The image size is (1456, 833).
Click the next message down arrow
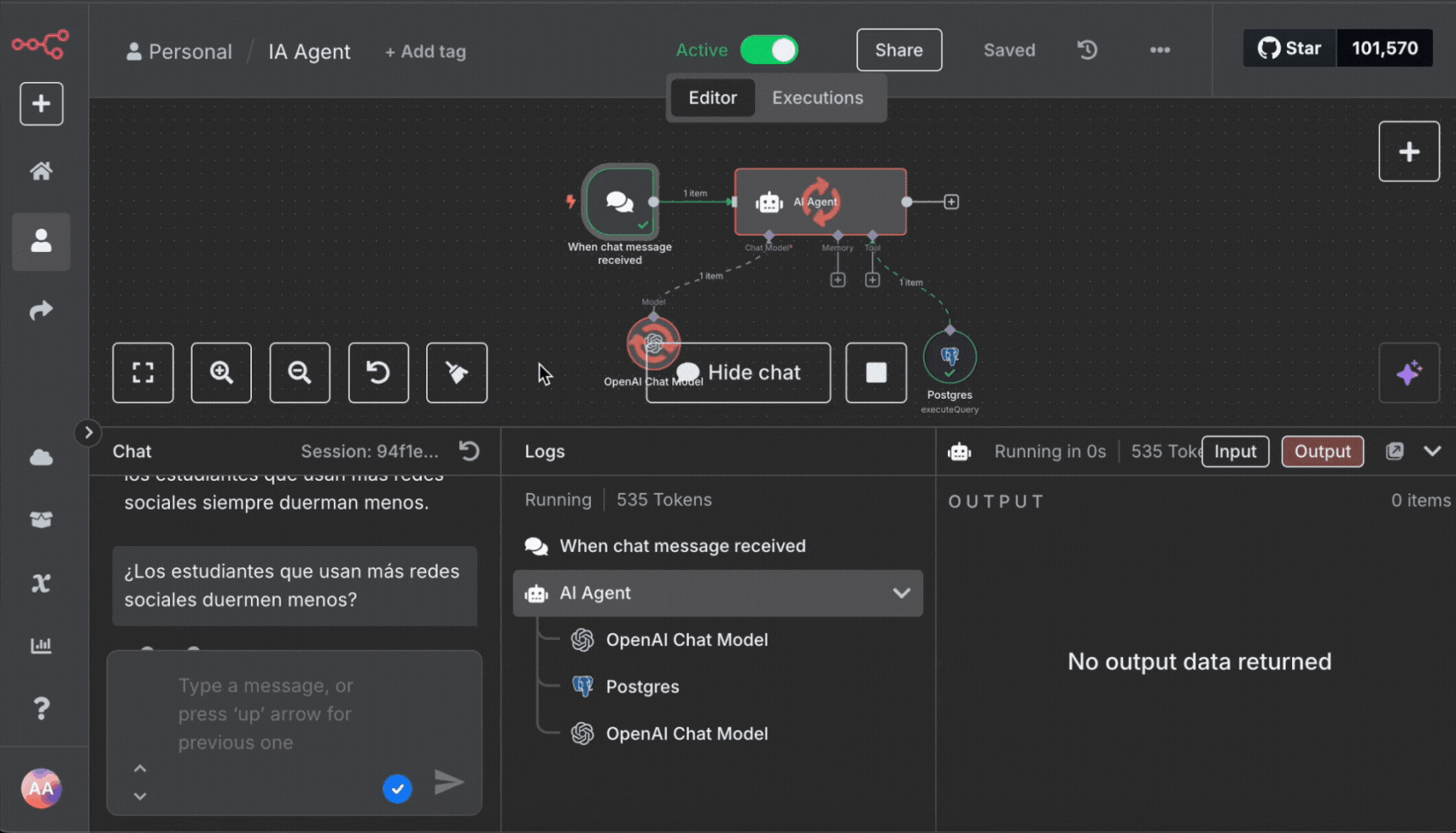(x=140, y=796)
